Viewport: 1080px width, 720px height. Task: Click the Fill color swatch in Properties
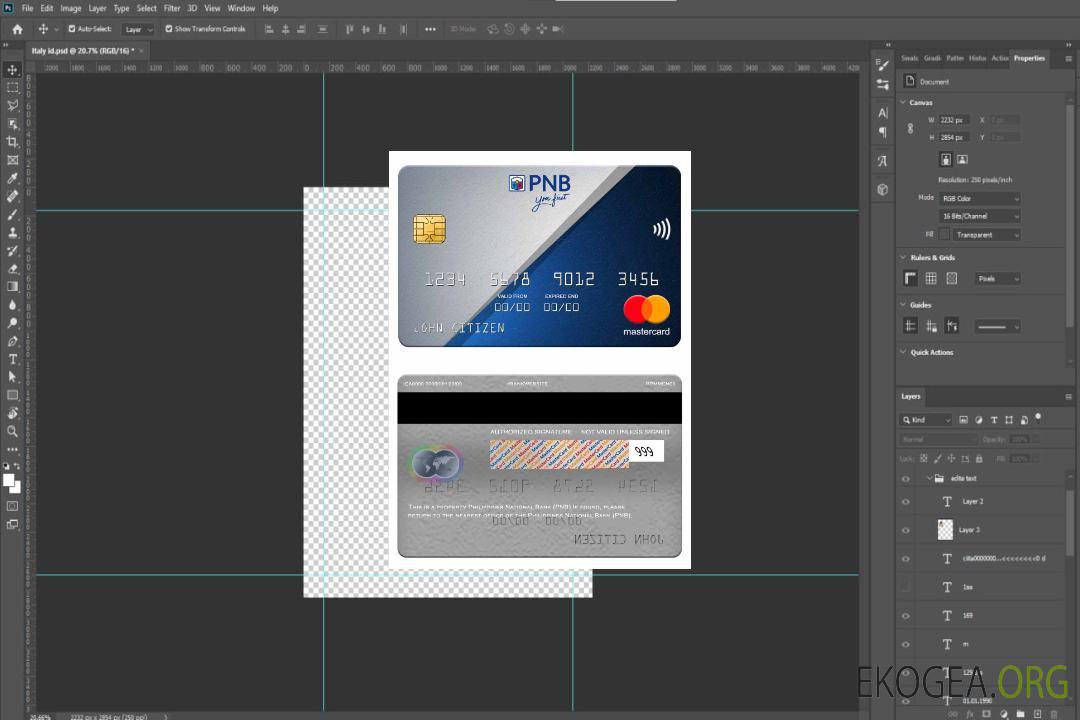tap(944, 235)
